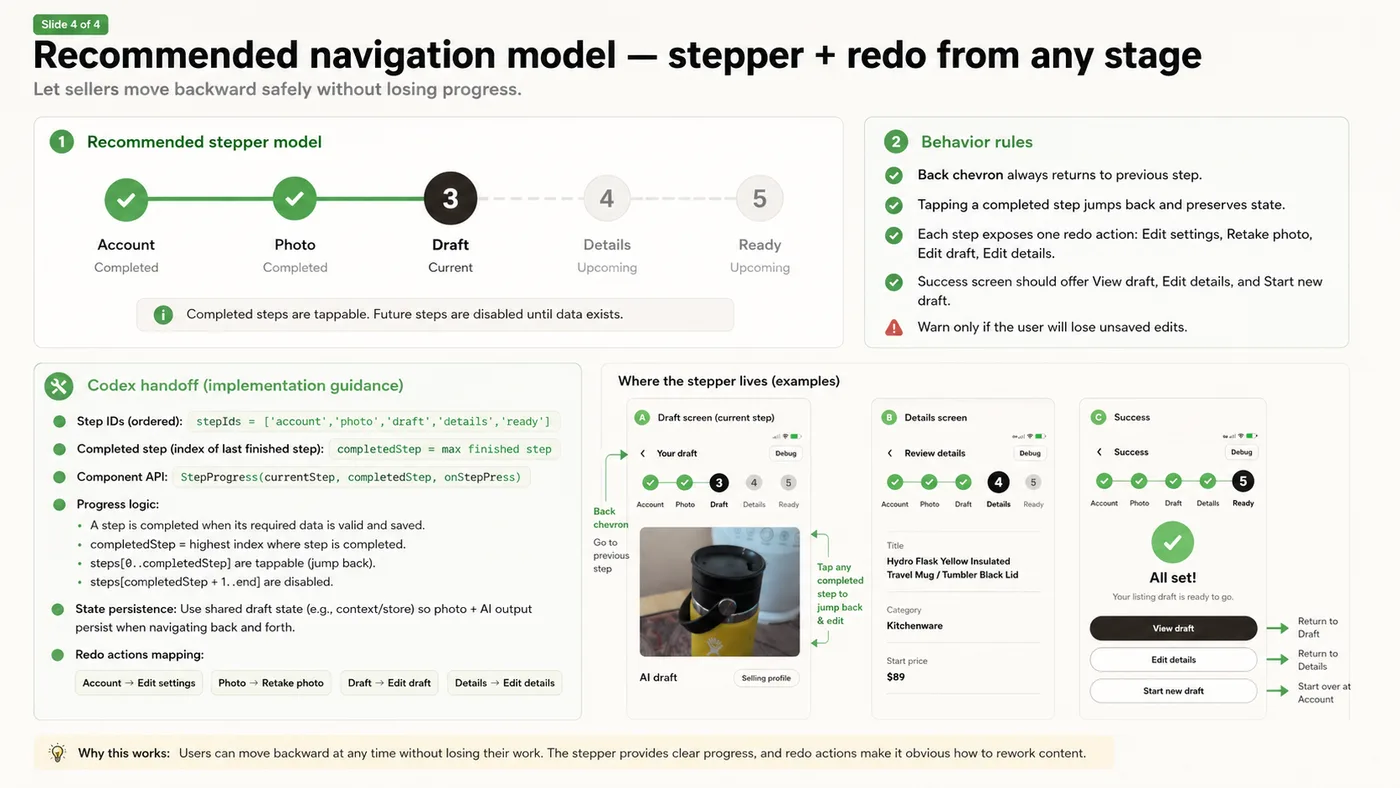Screen dimensions: 1400x788
Task: Click the wrench icon beside Codex handoff
Action: (x=59, y=386)
